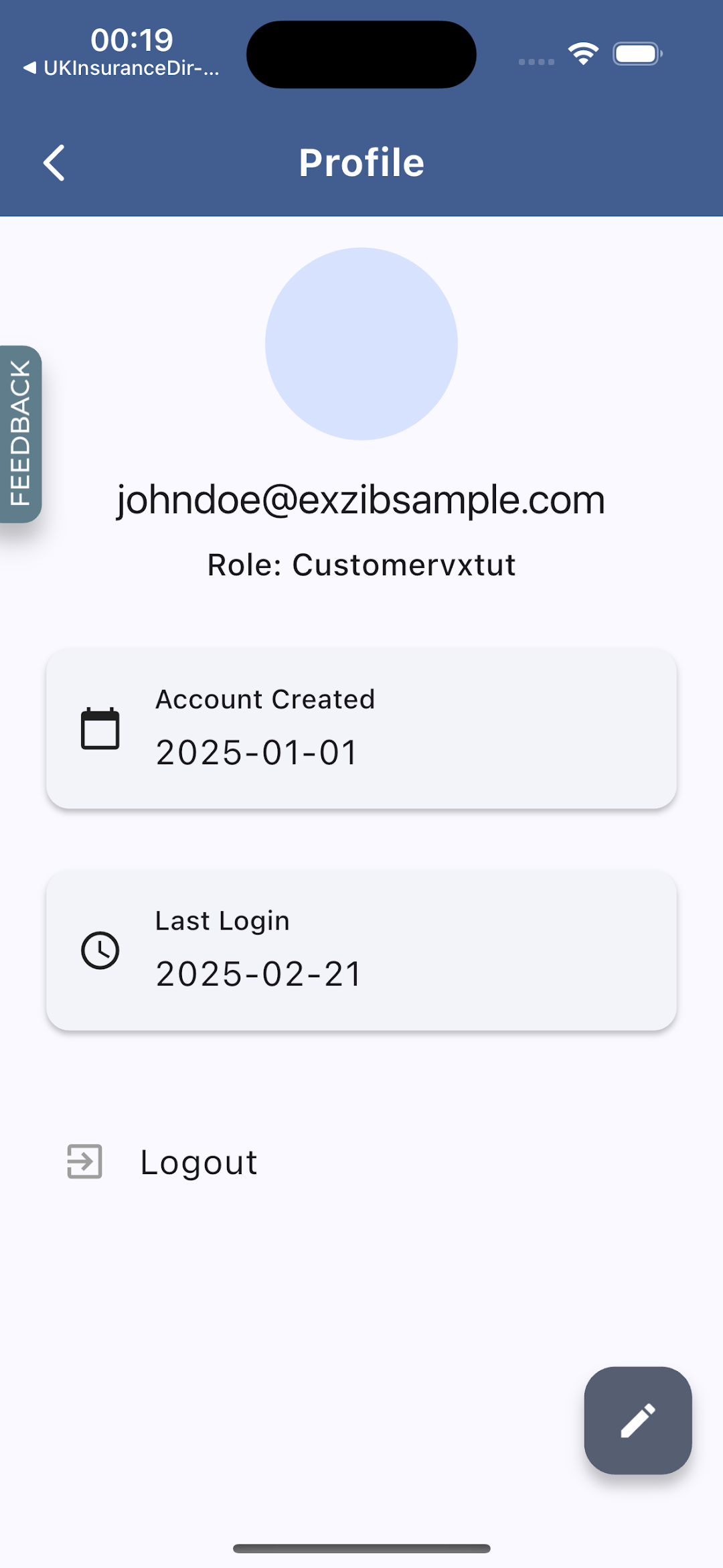Open the Feedback side tab
723x1568 pixels.
click(x=21, y=433)
